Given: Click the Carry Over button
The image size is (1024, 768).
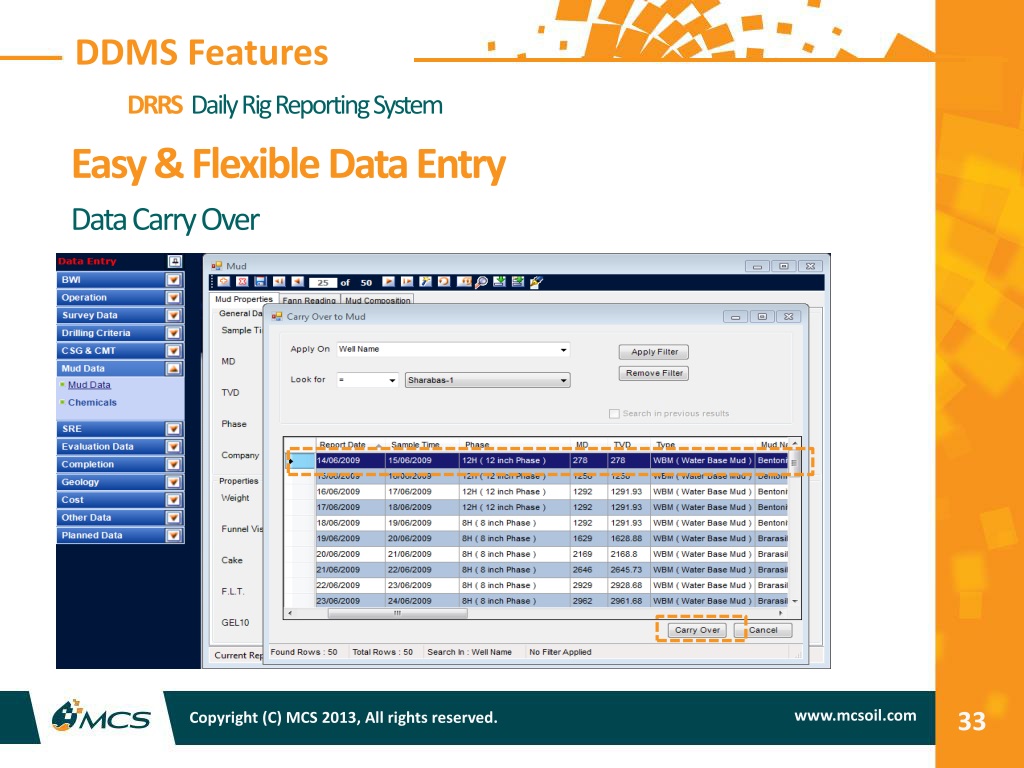Looking at the screenshot, I should 697,630.
